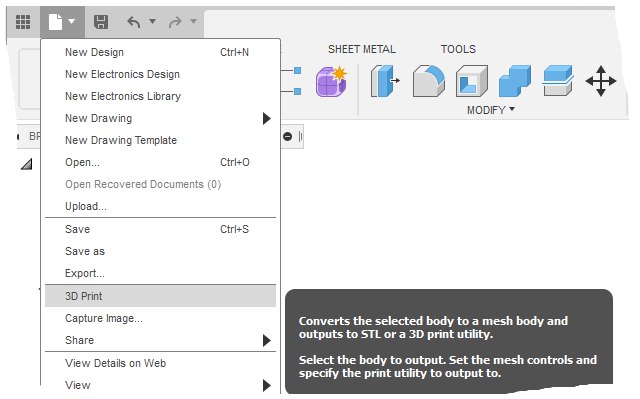This screenshot has width=640, height=399.
Task: Switch to the SHEET METAL tab
Action: point(362,49)
